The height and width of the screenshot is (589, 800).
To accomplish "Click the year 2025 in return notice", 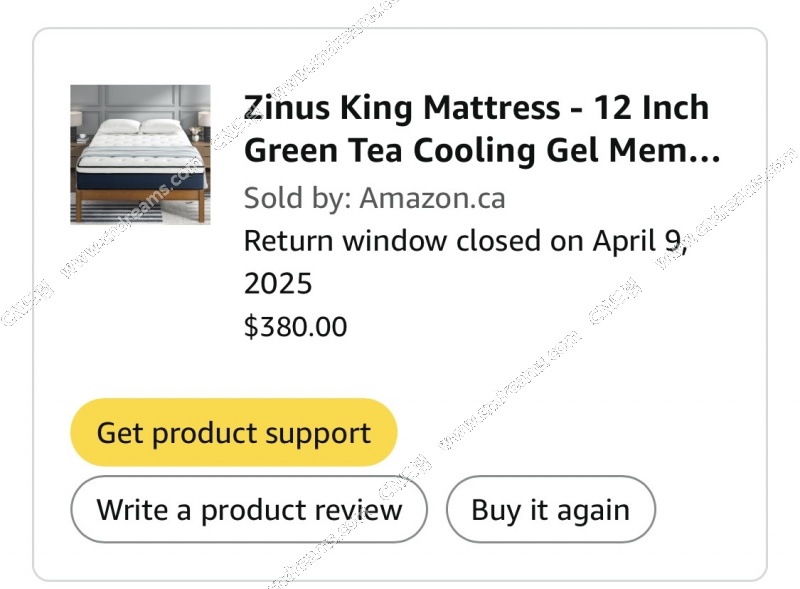I will (278, 284).
